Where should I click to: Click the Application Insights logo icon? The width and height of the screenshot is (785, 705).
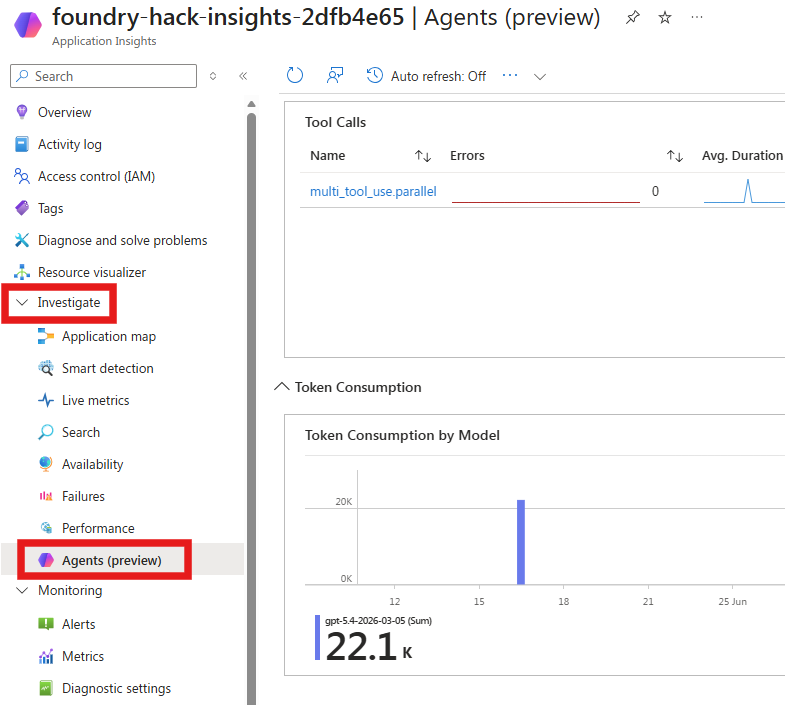[28, 25]
